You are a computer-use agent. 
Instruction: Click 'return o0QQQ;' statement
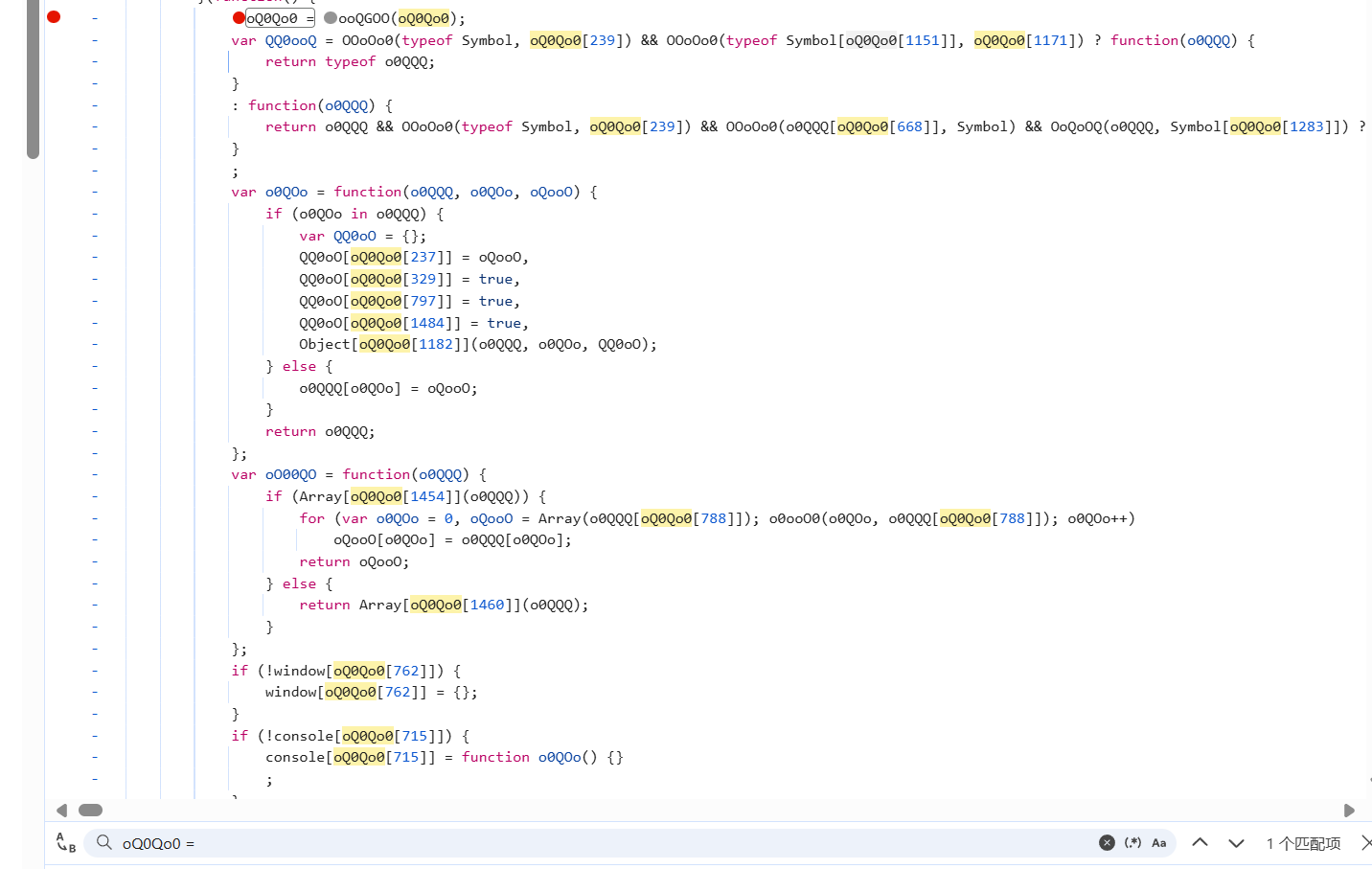click(x=320, y=431)
